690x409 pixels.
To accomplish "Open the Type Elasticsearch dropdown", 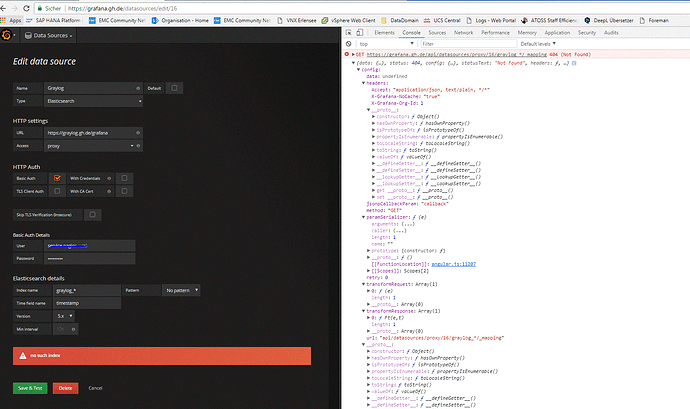I will 93,101.
